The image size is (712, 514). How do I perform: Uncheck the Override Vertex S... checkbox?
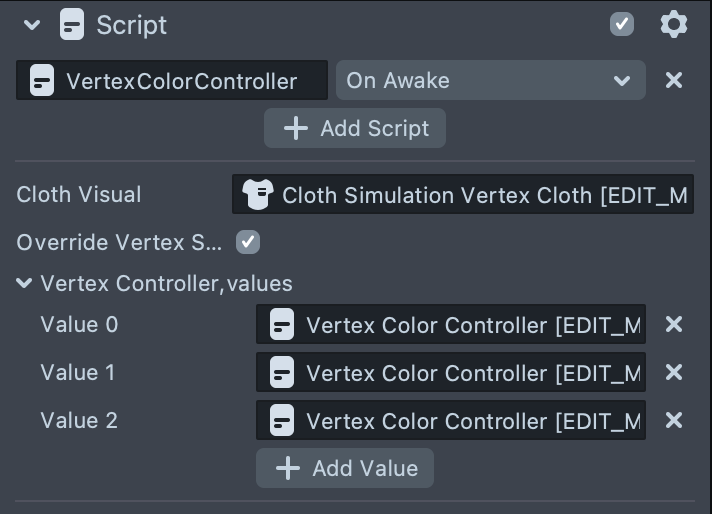coord(247,242)
